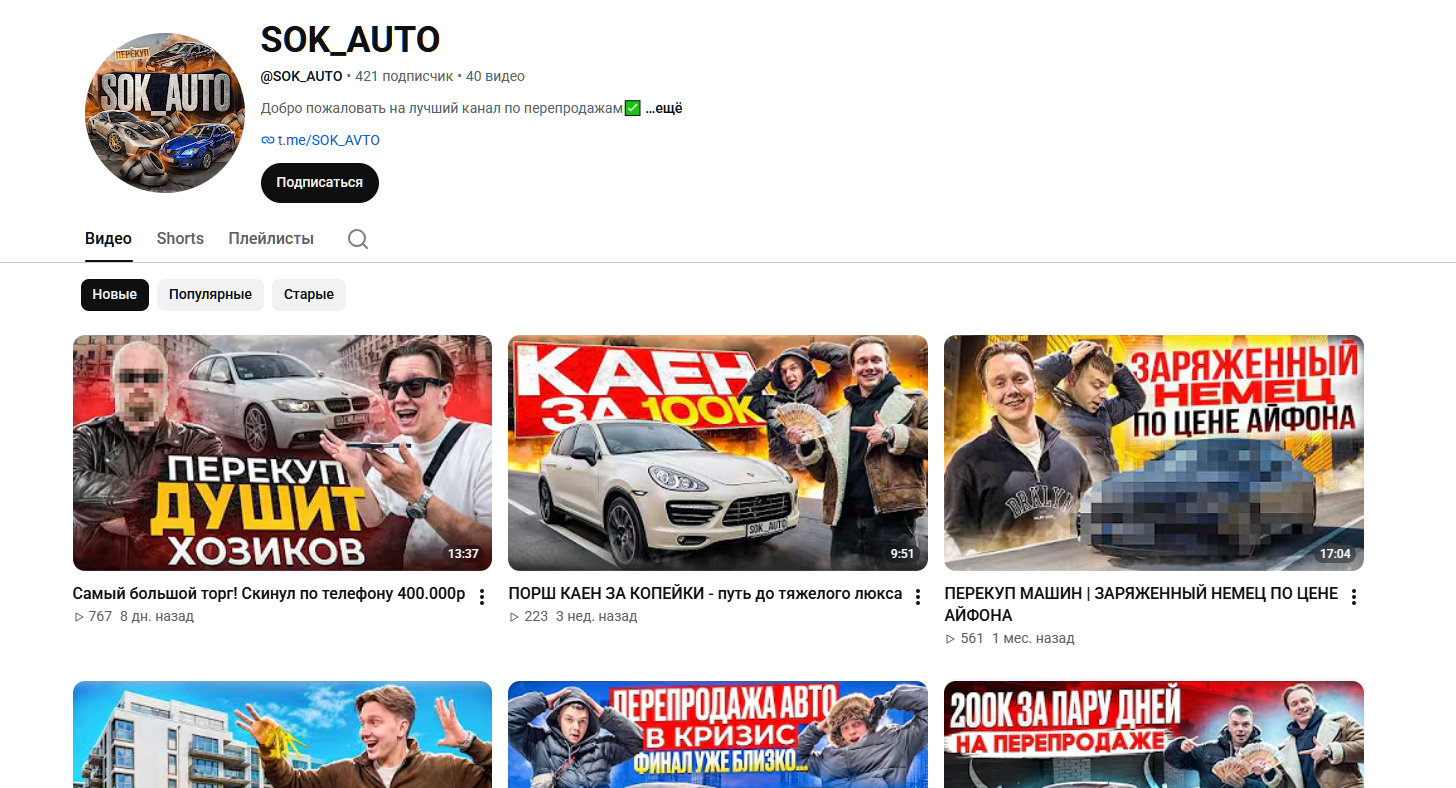Click the 9:51 duration badge

(902, 554)
